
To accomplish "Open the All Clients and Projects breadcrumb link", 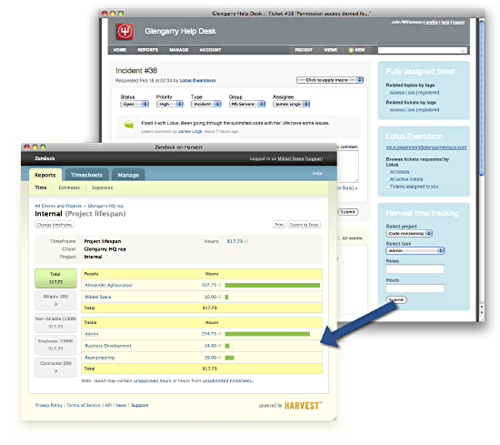I will point(58,206).
